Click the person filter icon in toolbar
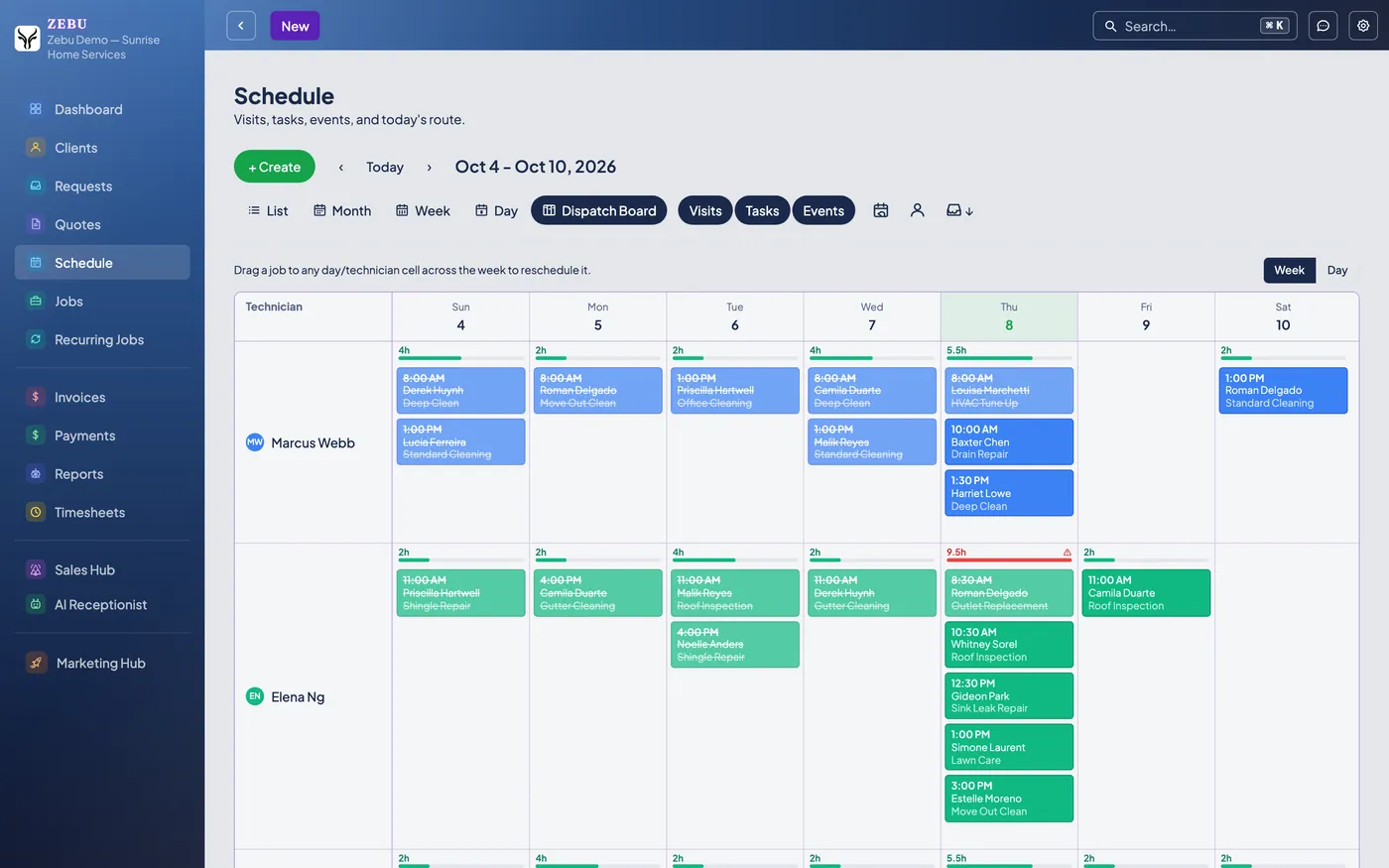This screenshot has height=868, width=1389. point(918,210)
